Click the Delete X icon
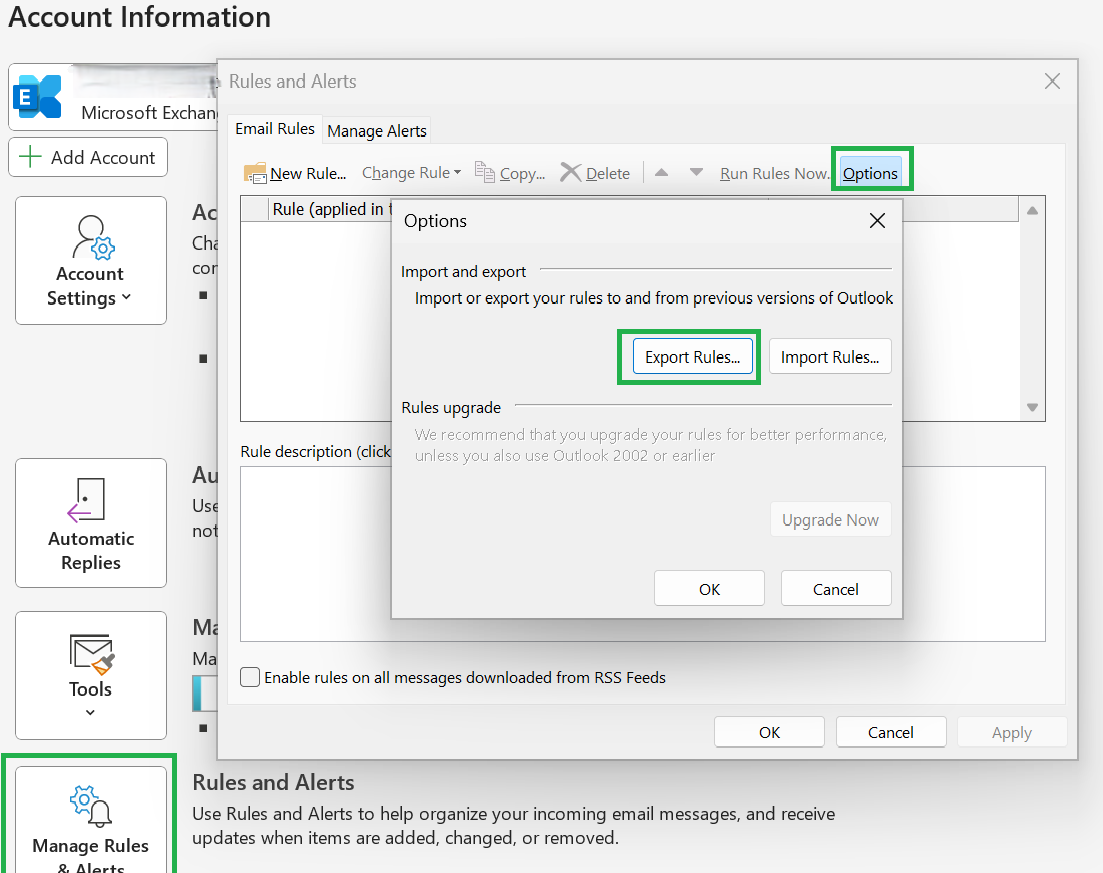1103x873 pixels. pyautogui.click(x=570, y=172)
